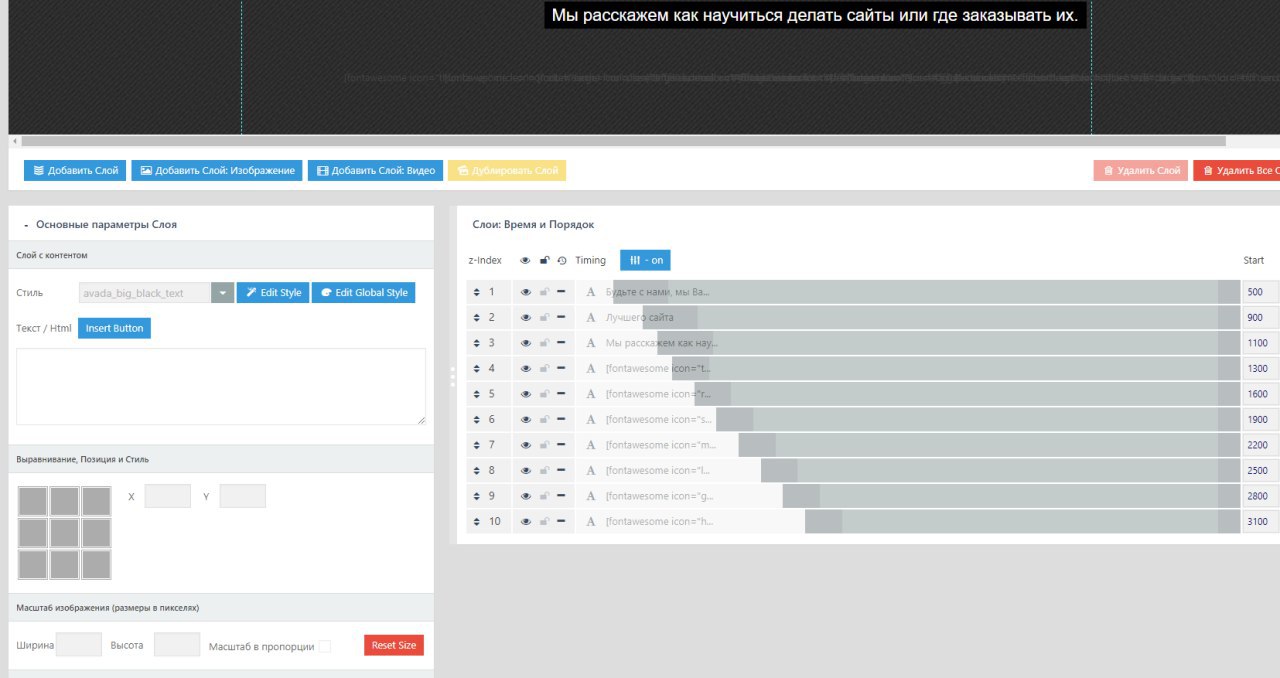Click the red 'Reset Size' button
The height and width of the screenshot is (678, 1280).
[394, 645]
